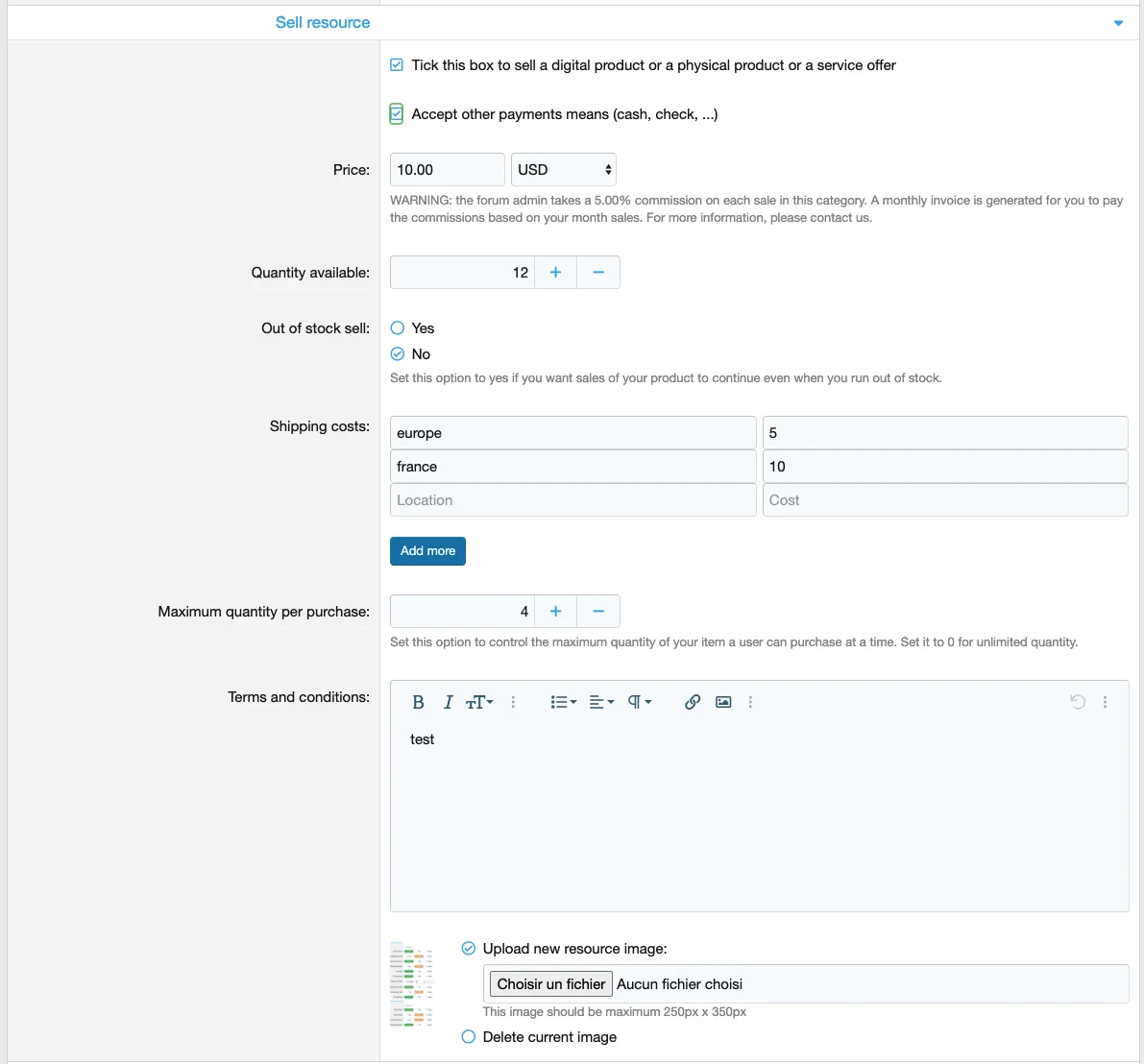1144x1064 pixels.
Task: Toggle bold formatting in terms editor
Action: tap(418, 702)
